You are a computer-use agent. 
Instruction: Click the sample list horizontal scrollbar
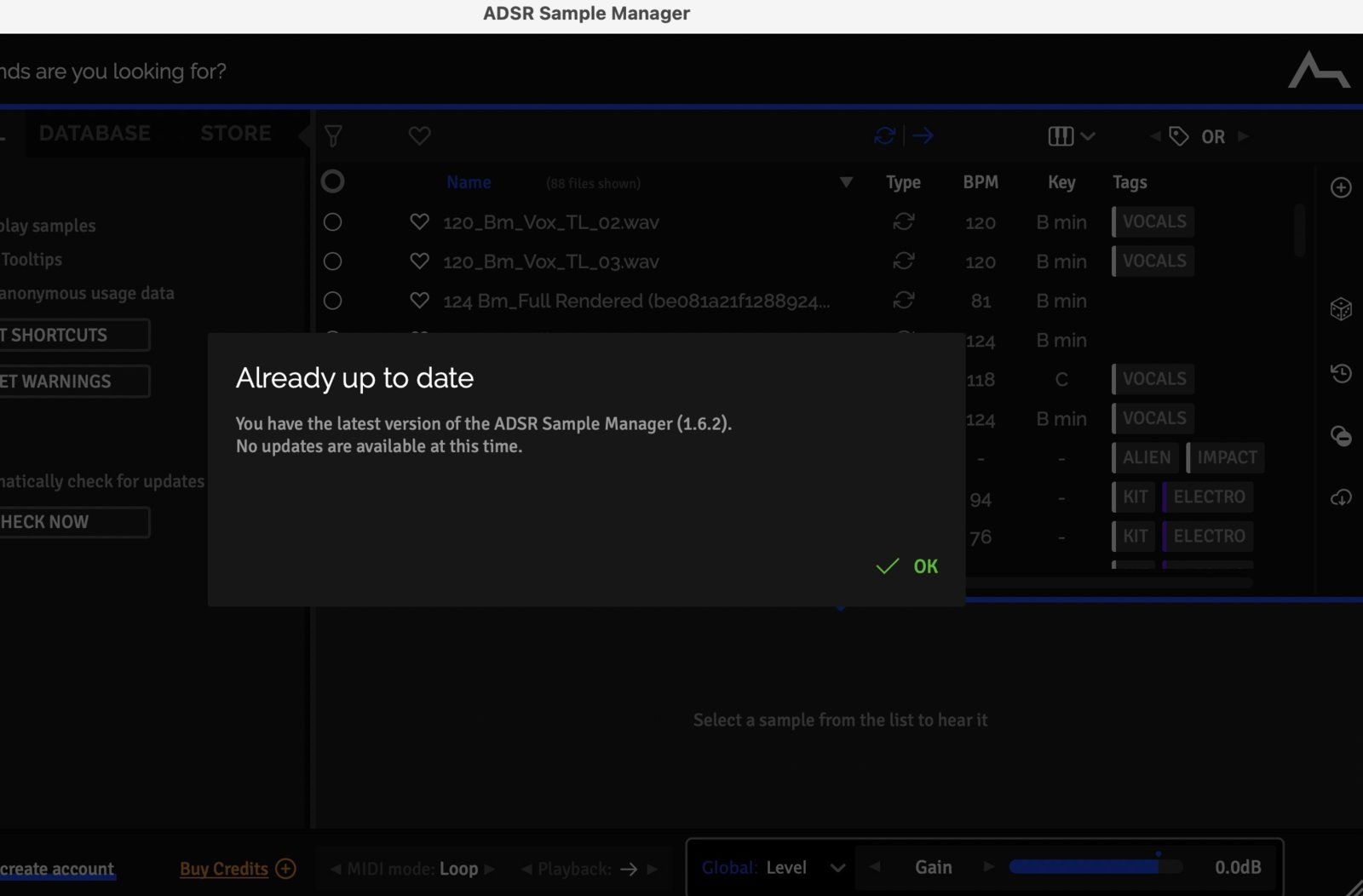(x=1108, y=583)
